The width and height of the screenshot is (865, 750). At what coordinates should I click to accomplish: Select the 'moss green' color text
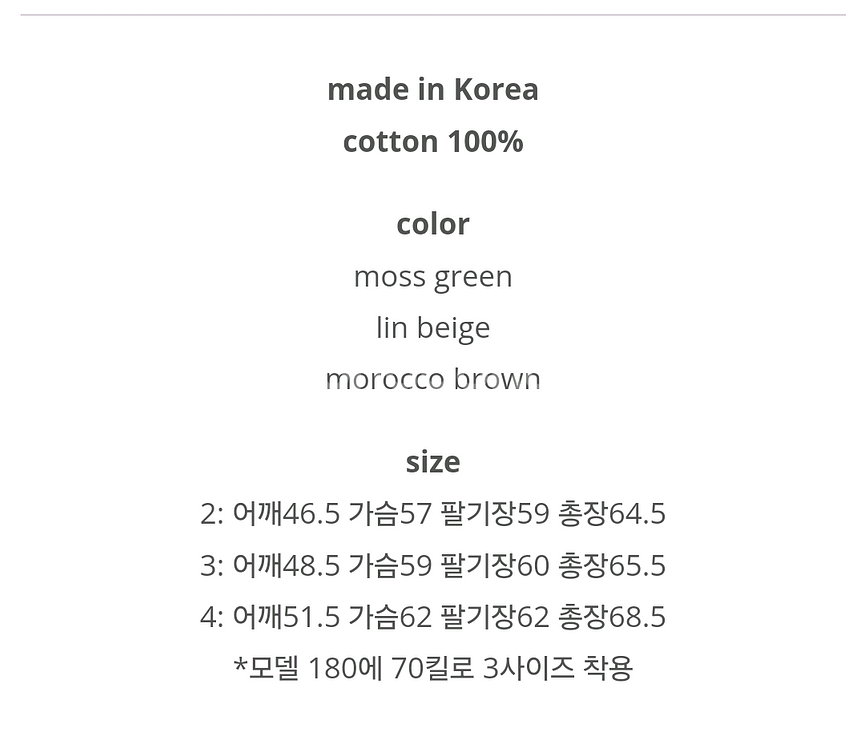coord(432,277)
